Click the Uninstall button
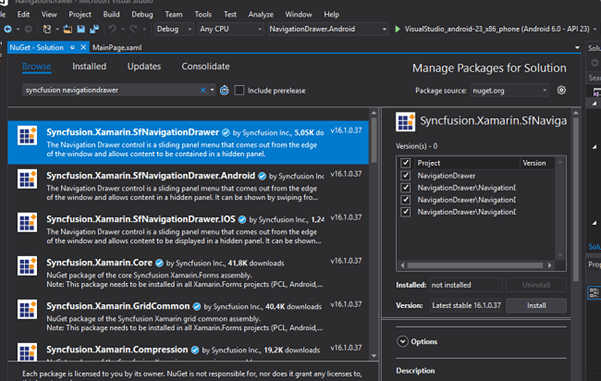Image resolution: width=601 pixels, height=381 pixels. click(x=536, y=285)
